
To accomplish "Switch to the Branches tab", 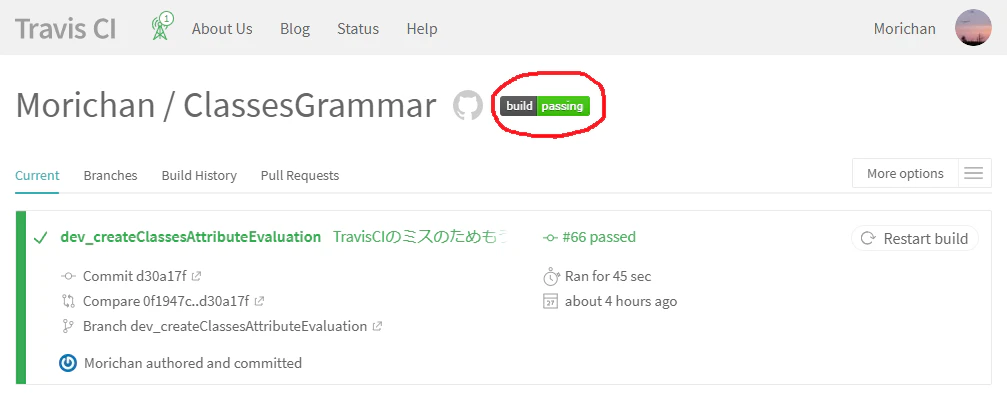I will click(110, 175).
